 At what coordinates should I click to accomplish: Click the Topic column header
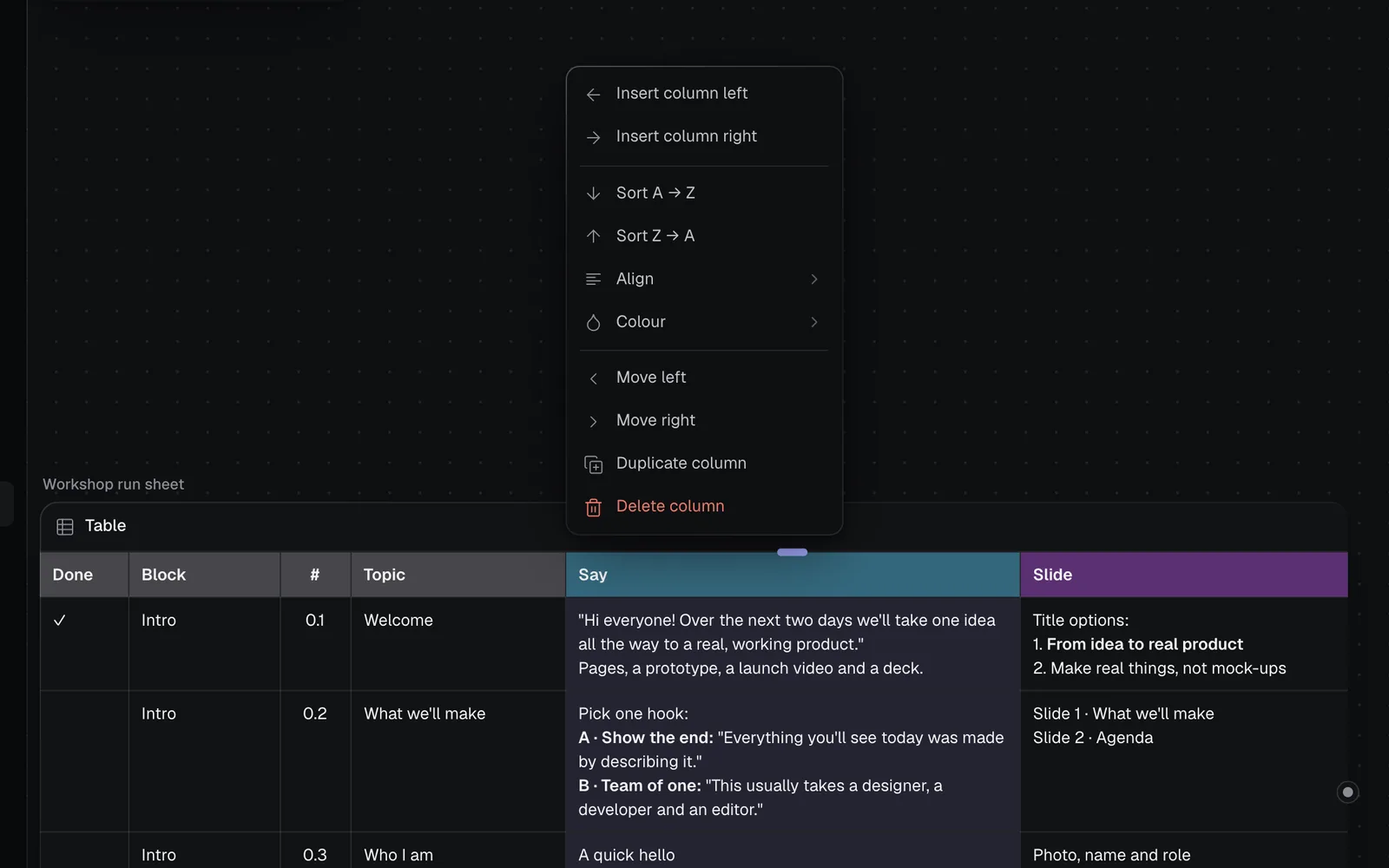tap(458, 575)
